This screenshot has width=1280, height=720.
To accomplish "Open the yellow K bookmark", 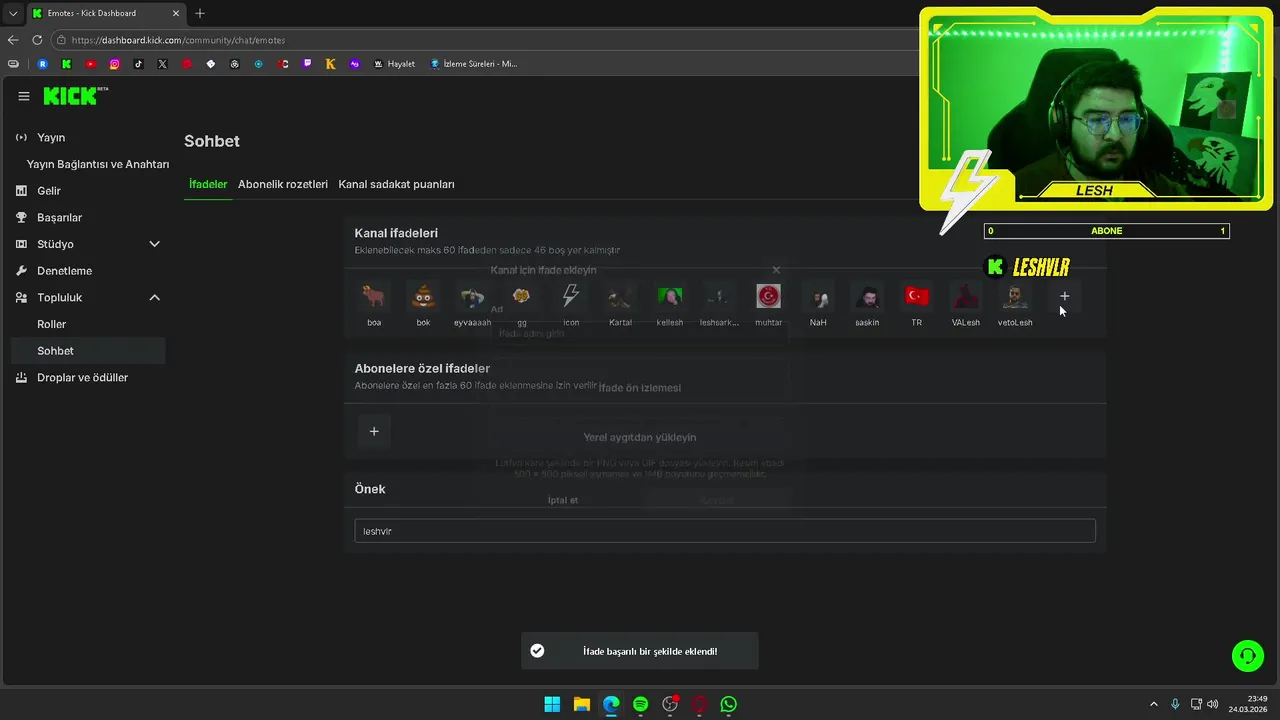I will [x=331, y=64].
